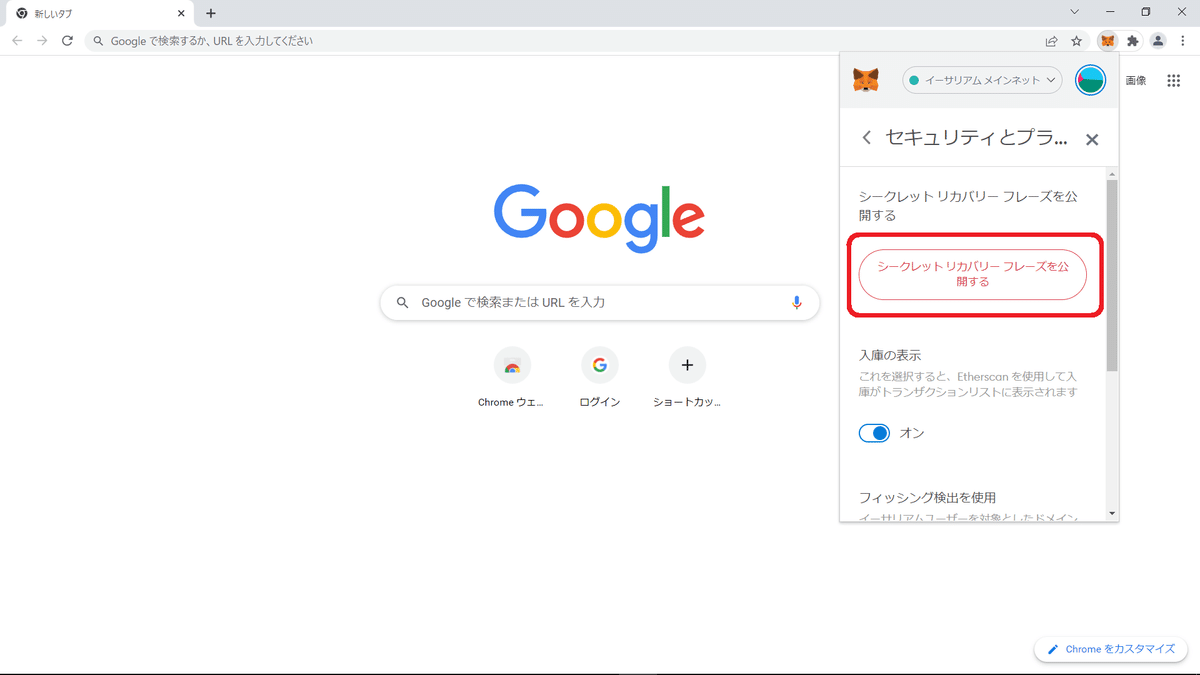Viewport: 1200px width, 675px height.
Task: Click the scrollbar down arrow in MetaMask popup
Action: [1112, 513]
